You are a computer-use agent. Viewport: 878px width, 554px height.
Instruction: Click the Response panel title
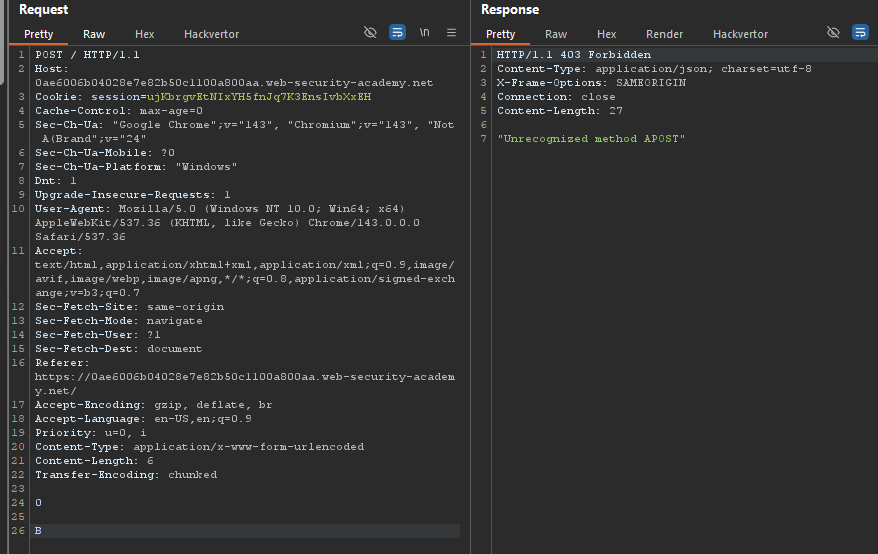click(510, 10)
